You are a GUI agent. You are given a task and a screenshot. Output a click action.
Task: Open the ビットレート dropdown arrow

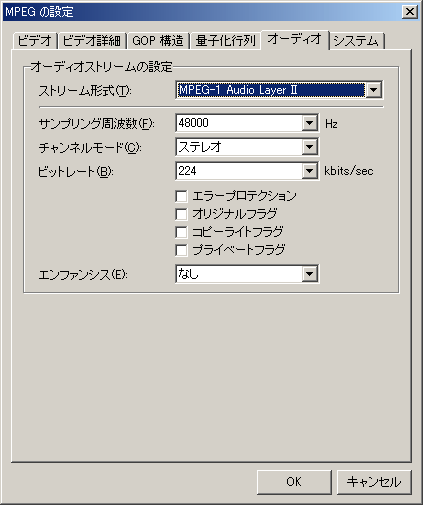coord(310,171)
